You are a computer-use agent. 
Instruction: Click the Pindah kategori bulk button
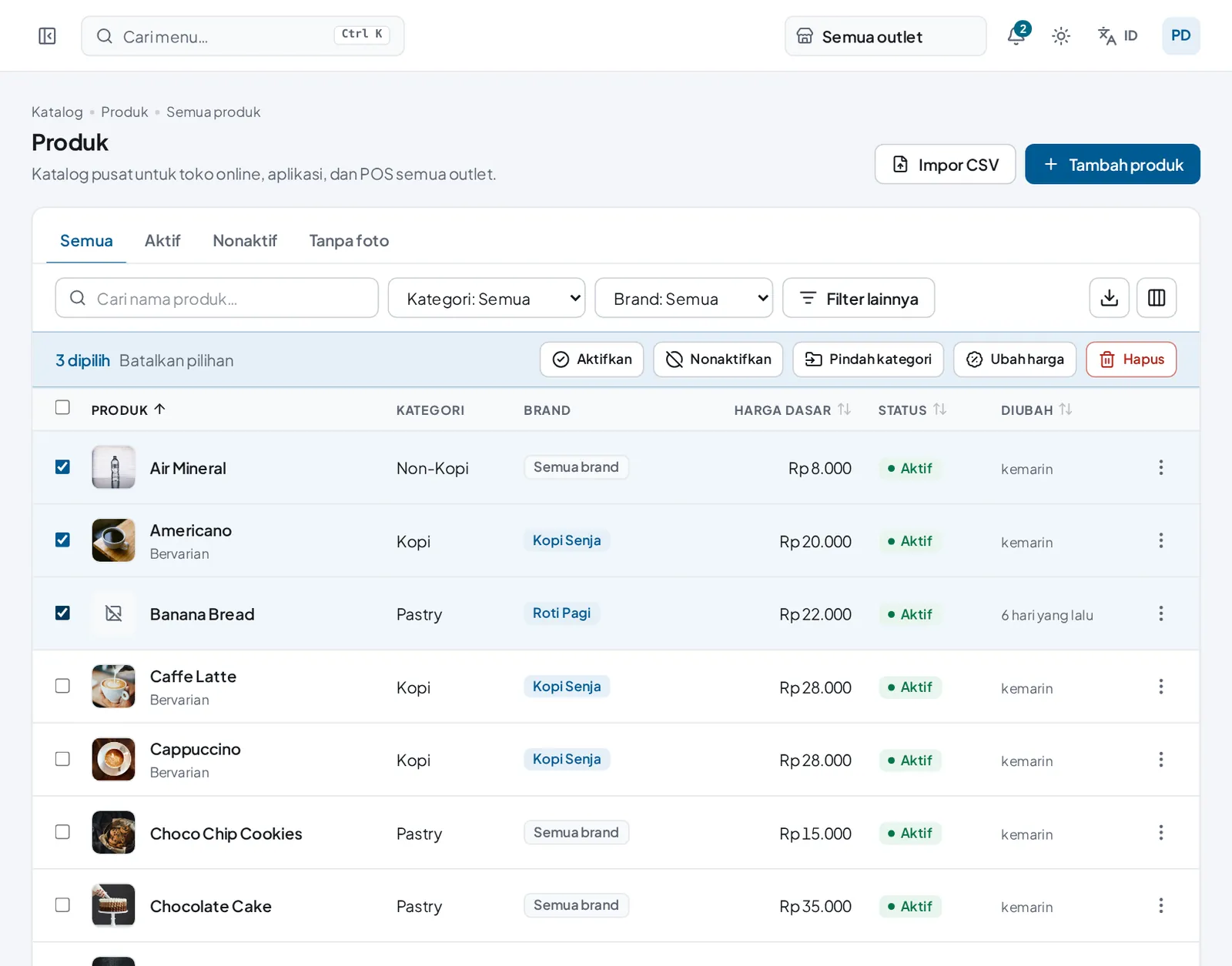pyautogui.click(x=868, y=359)
